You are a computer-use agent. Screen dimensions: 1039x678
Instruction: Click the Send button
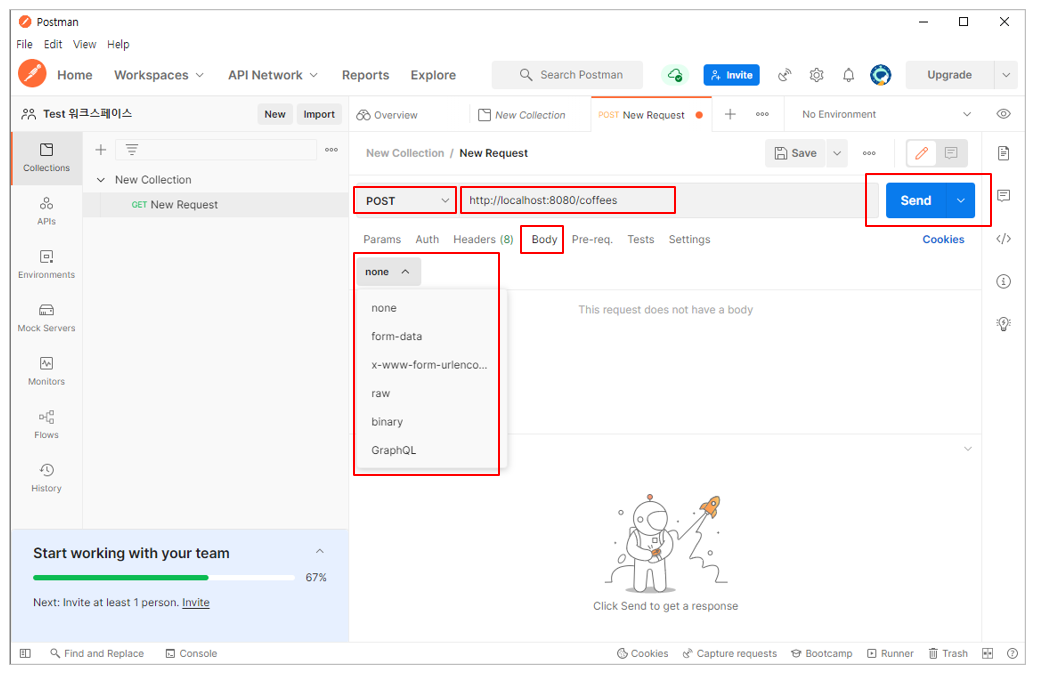[916, 201]
